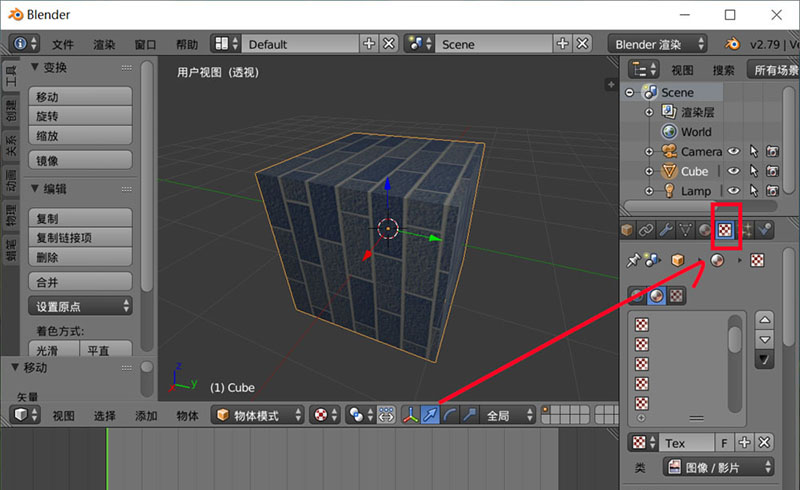Move texture slot up
800x490 pixels.
coord(764,320)
